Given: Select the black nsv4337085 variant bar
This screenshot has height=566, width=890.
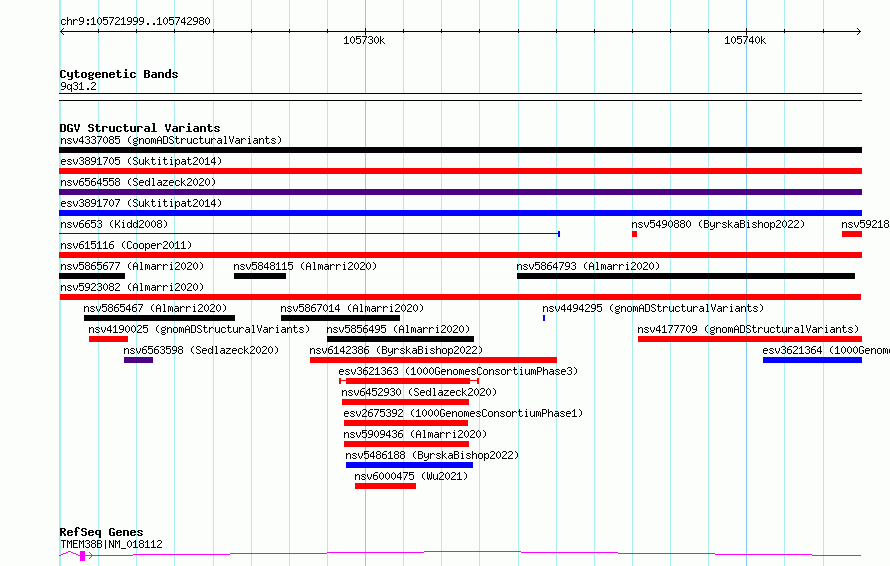Looking at the screenshot, I should tap(460, 150).
